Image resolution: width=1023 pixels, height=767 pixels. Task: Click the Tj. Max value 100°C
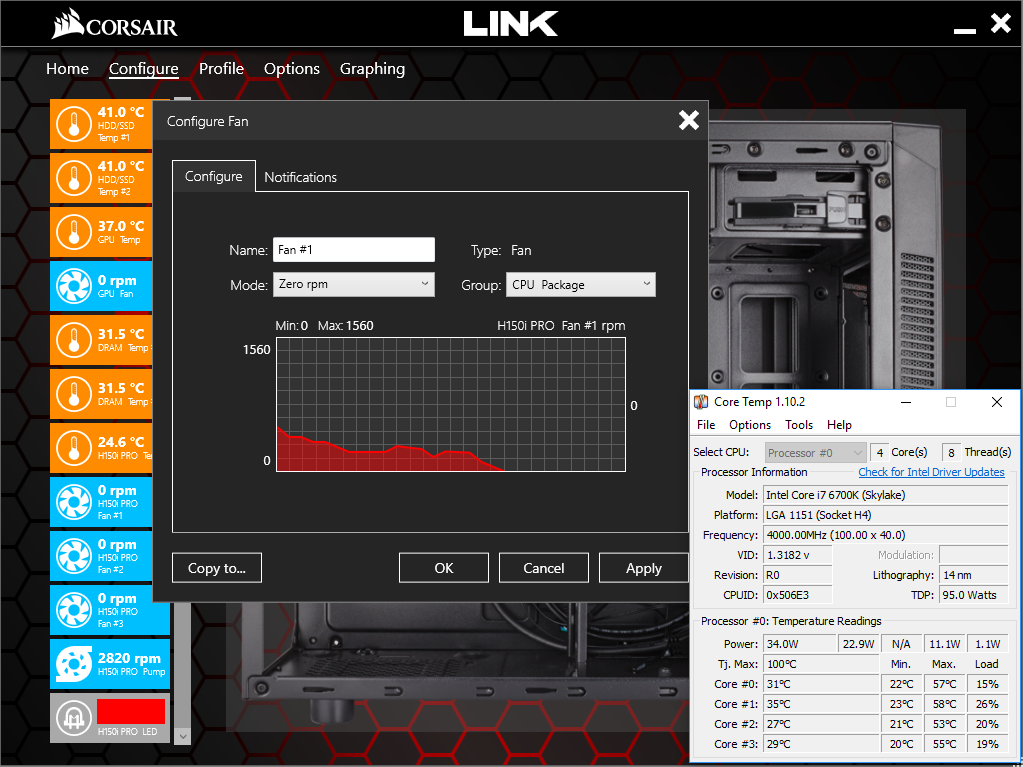[822, 664]
